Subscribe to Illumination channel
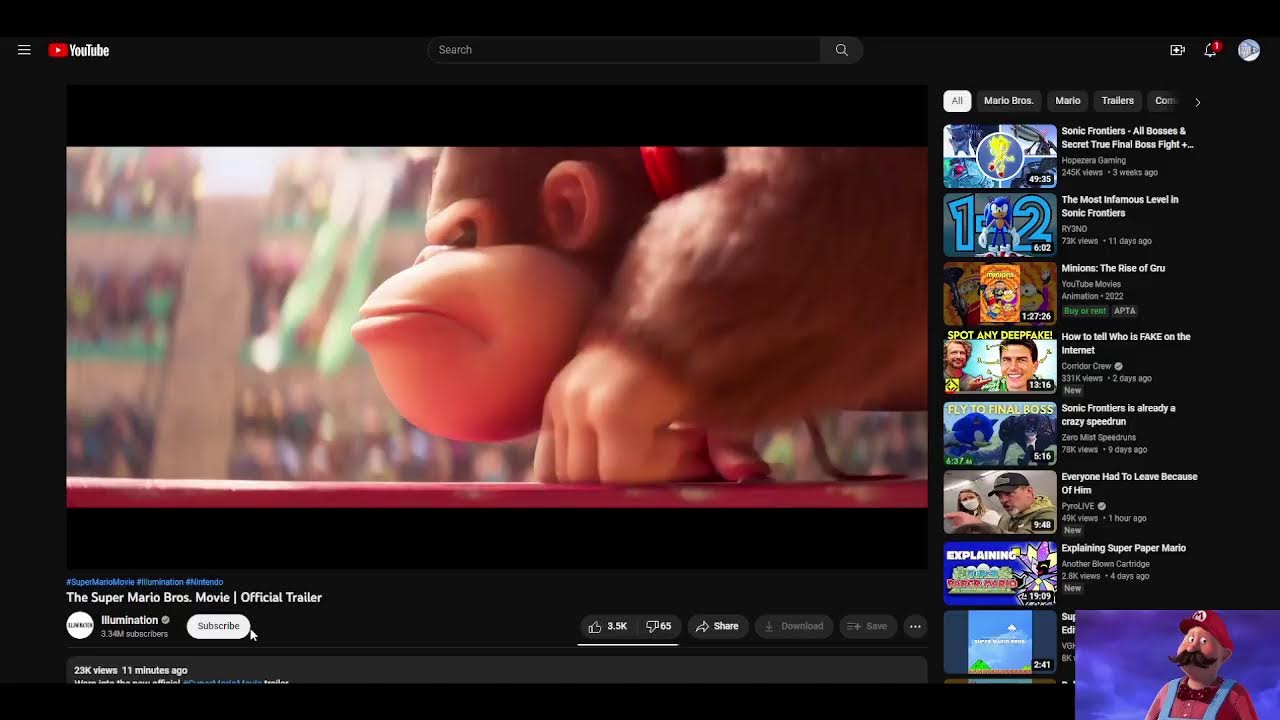This screenshot has width=1280, height=720. click(218, 626)
